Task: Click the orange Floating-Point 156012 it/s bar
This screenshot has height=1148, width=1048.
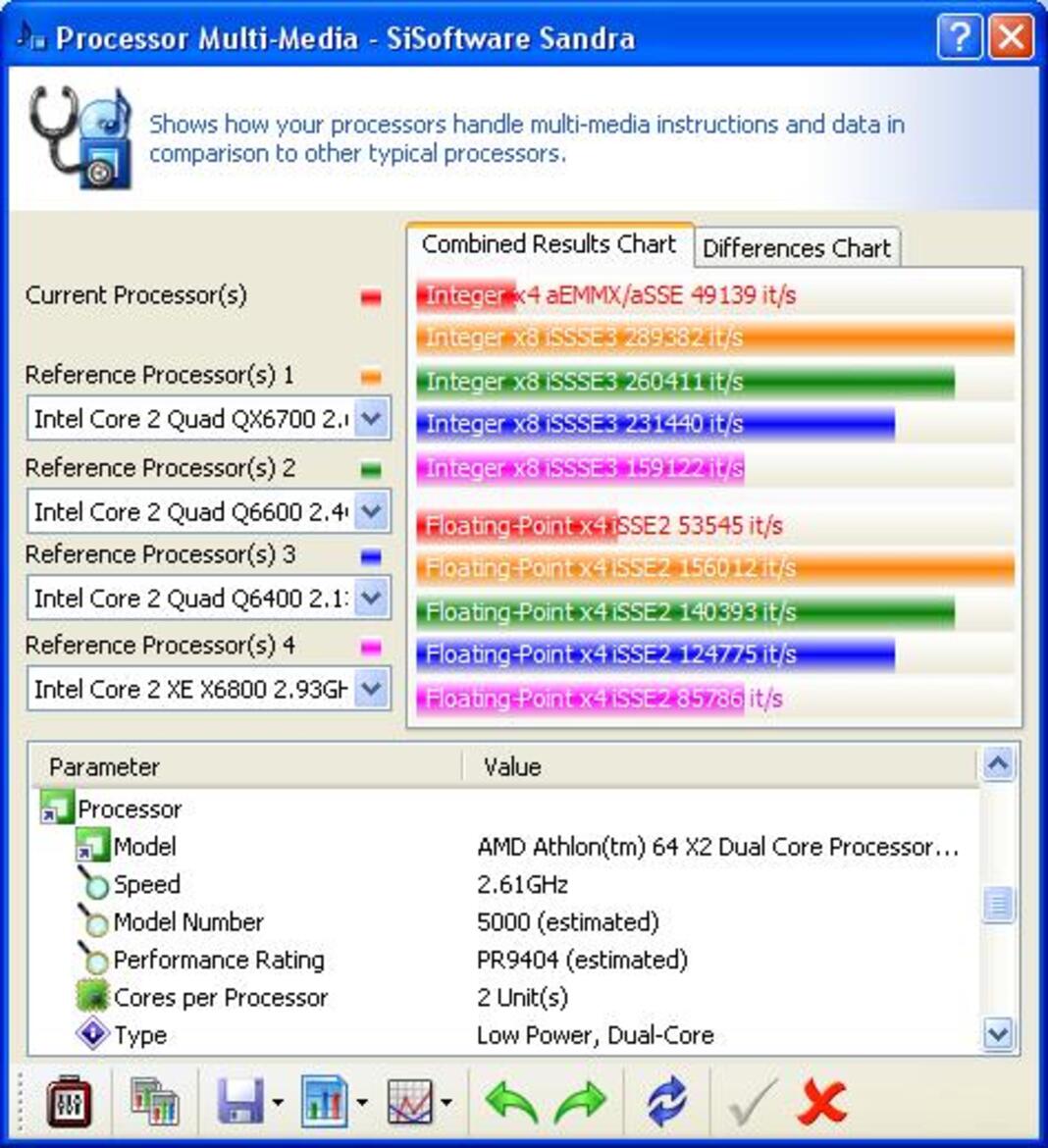Action: [x=715, y=568]
